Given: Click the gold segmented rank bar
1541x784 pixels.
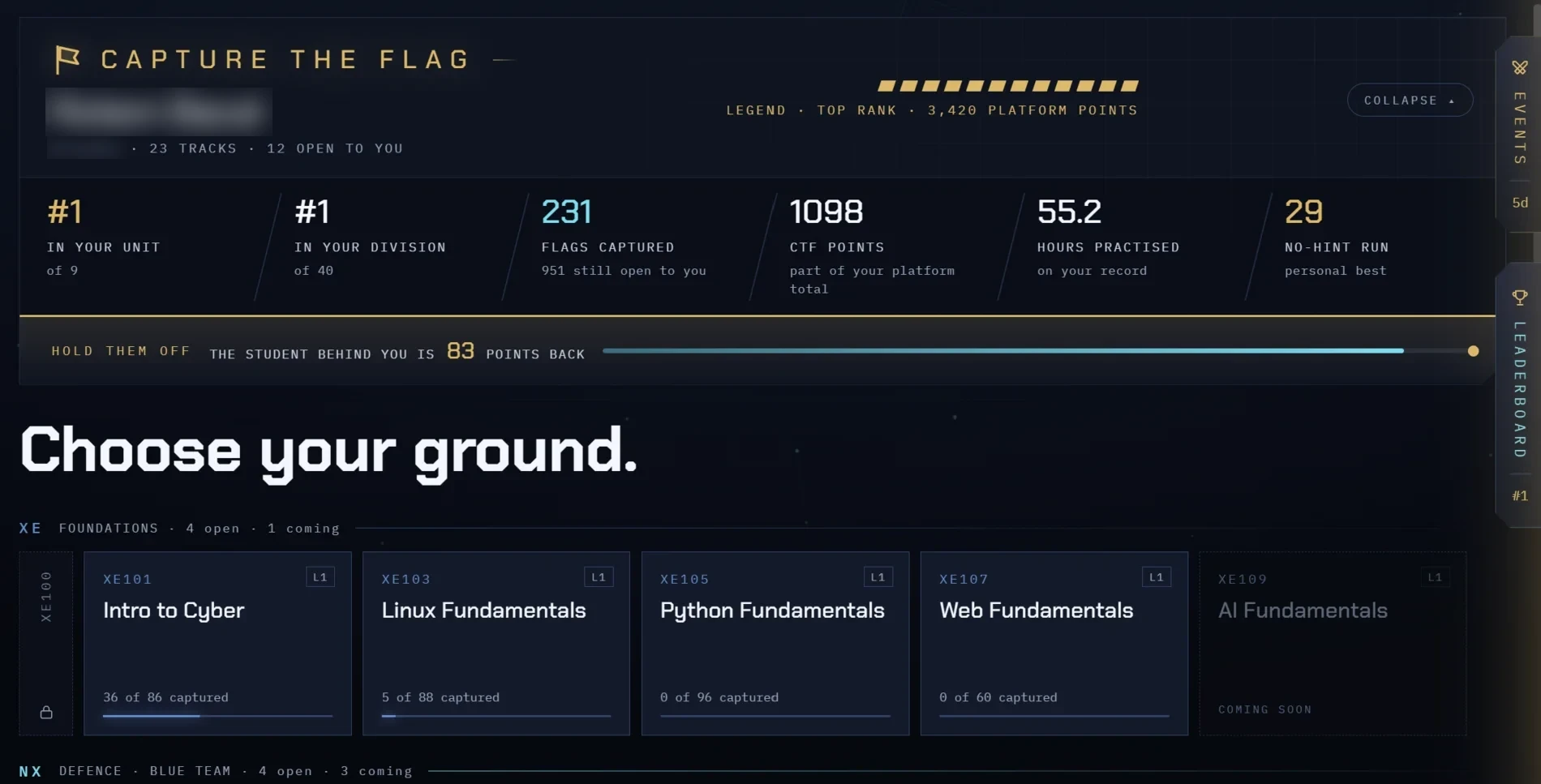Looking at the screenshot, I should 1008,85.
